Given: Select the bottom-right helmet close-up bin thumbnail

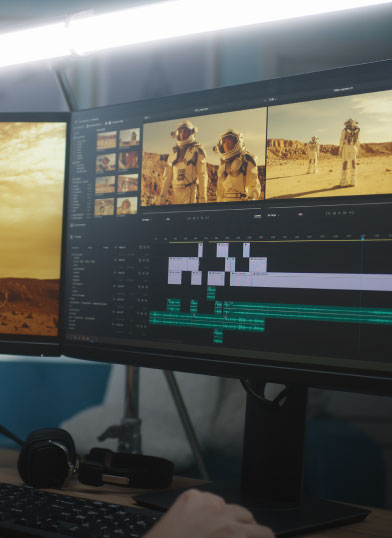Looking at the screenshot, I should click(x=127, y=206).
